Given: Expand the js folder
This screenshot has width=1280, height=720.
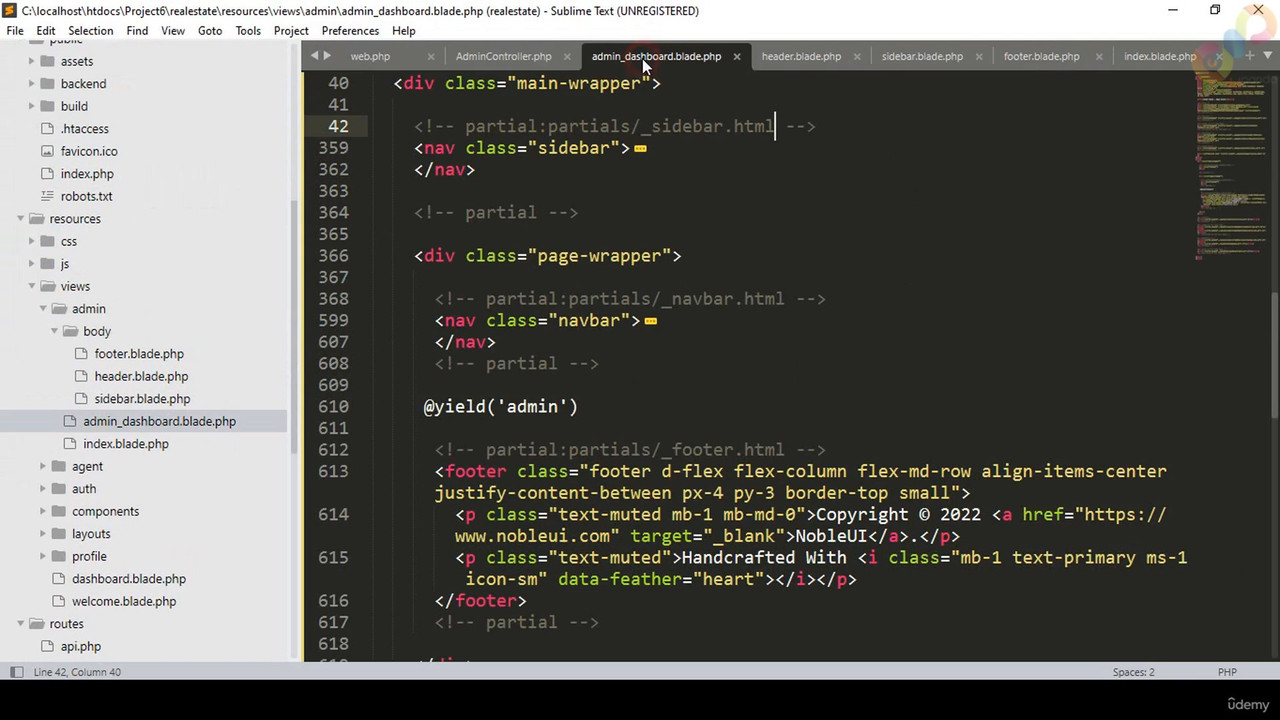Looking at the screenshot, I should [x=32, y=264].
